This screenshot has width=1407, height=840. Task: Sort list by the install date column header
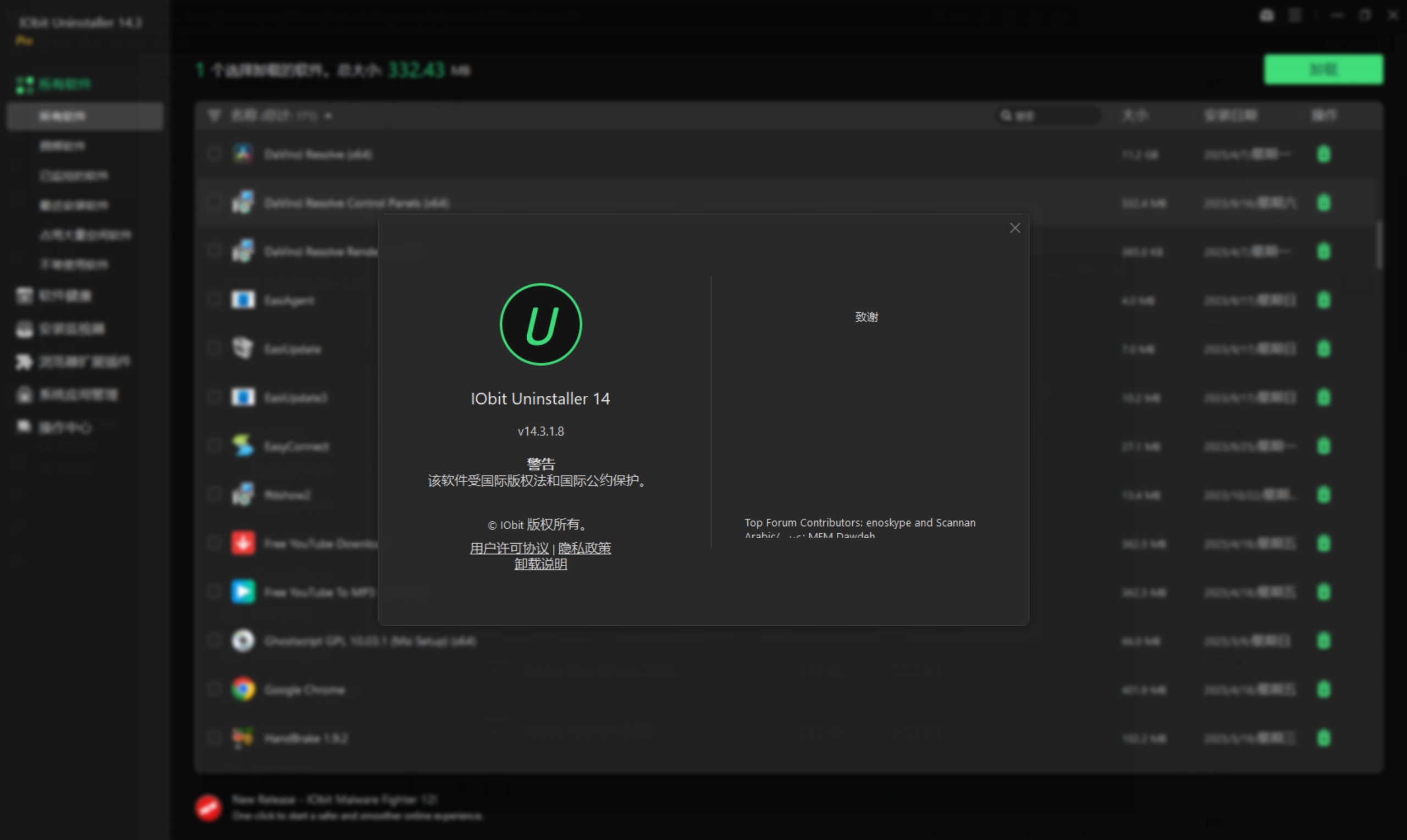pos(1231,115)
